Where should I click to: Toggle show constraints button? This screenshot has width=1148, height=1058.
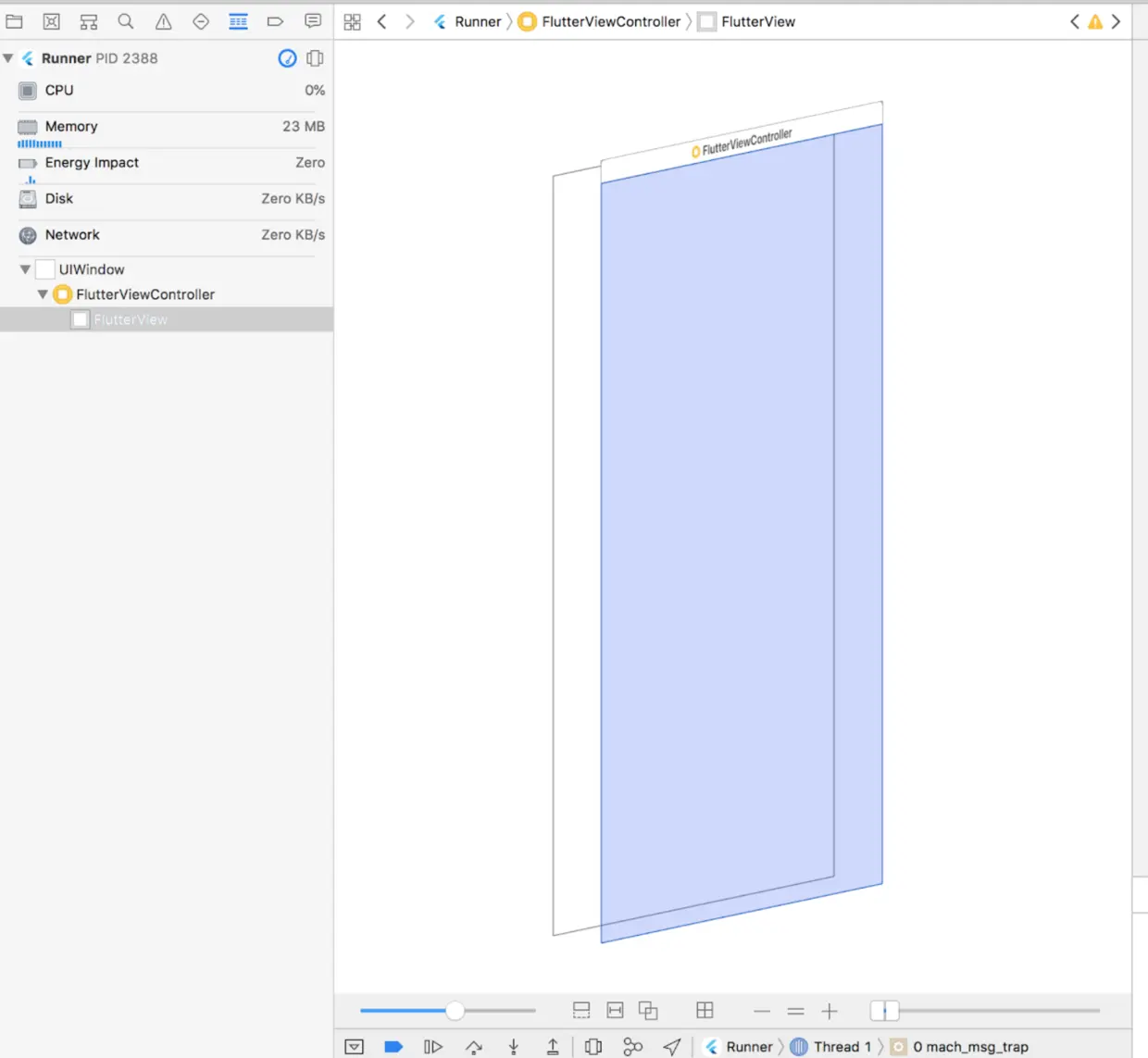615,1011
